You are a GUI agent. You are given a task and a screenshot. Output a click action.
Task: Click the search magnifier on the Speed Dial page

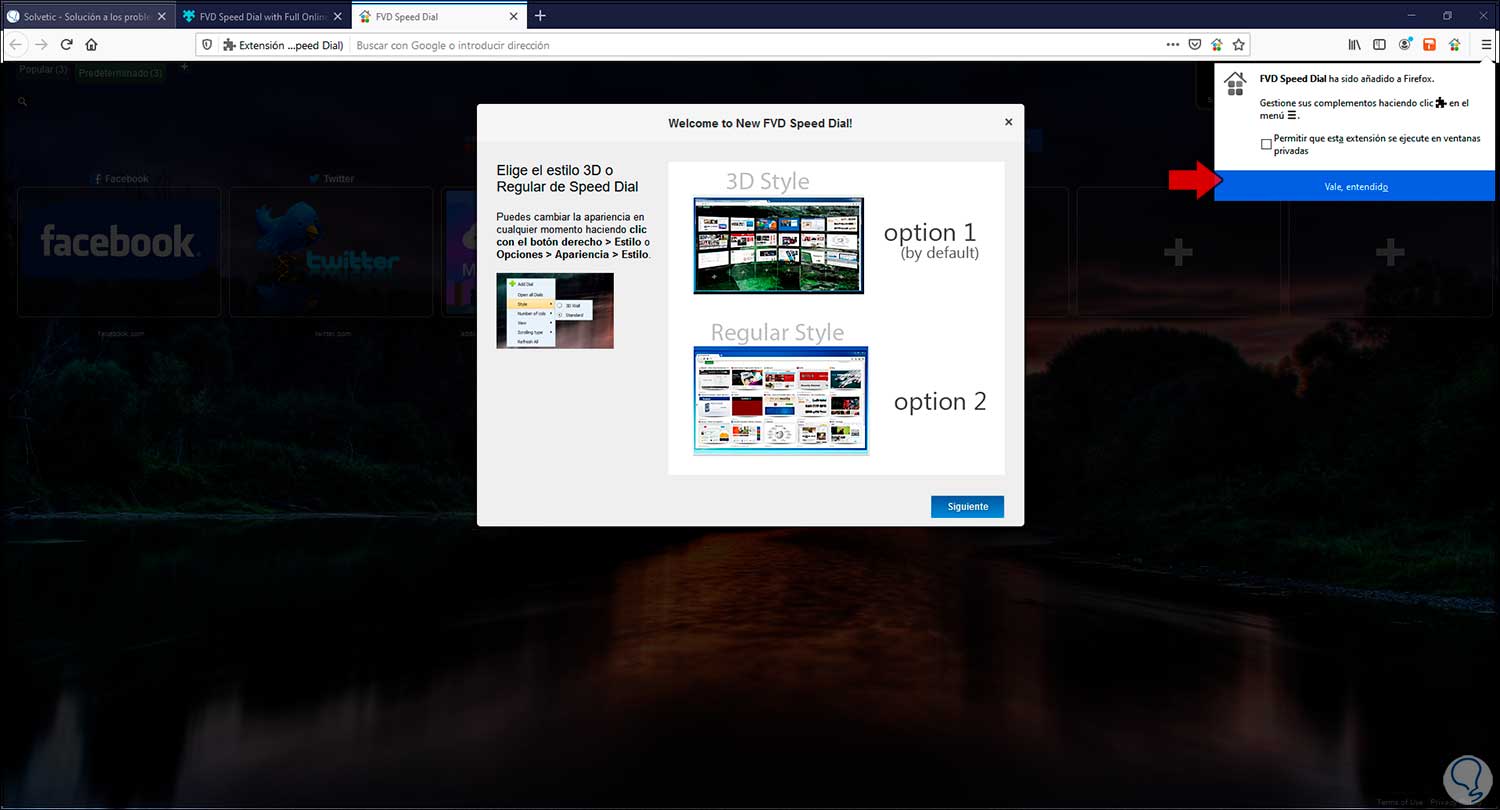tap(22, 102)
